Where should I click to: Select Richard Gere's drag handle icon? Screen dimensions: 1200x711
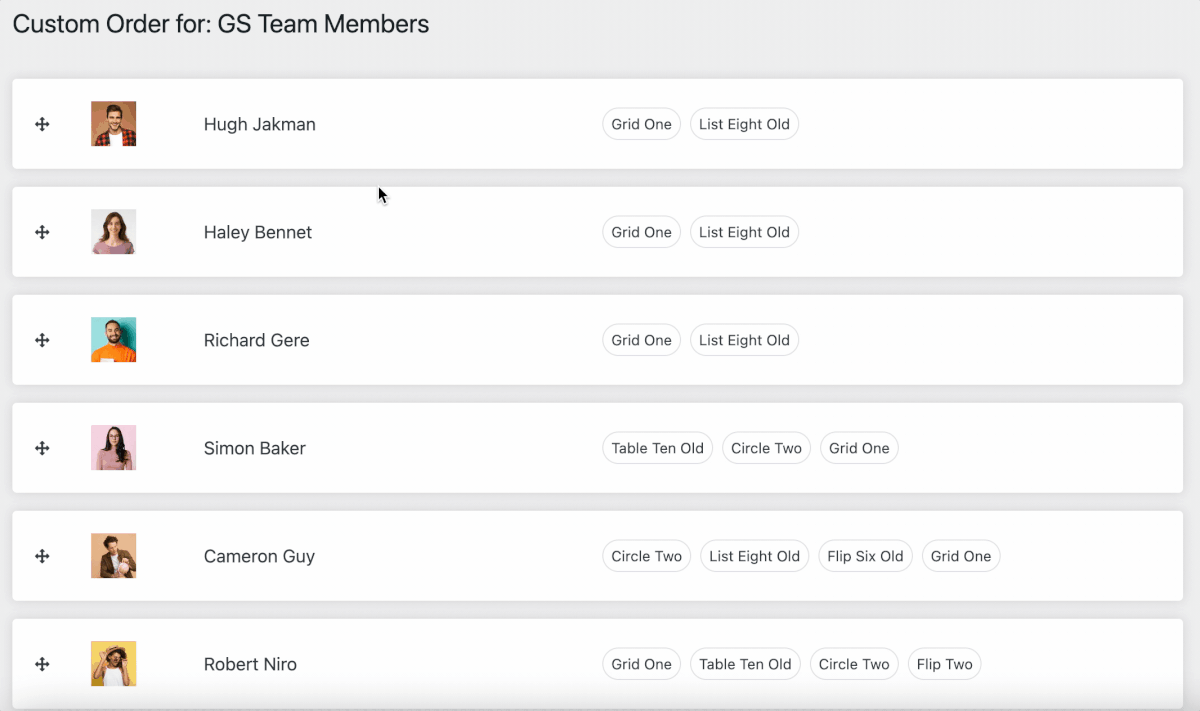click(42, 340)
